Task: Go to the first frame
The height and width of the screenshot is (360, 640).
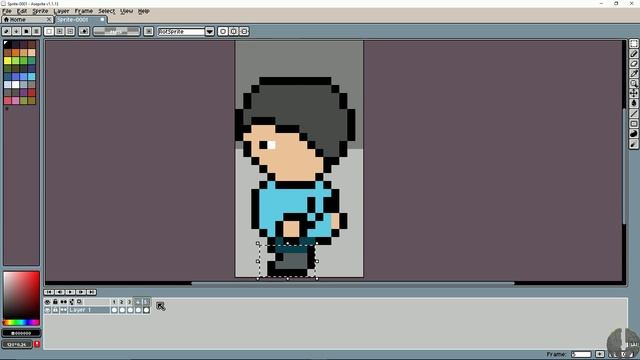Action: [49, 292]
